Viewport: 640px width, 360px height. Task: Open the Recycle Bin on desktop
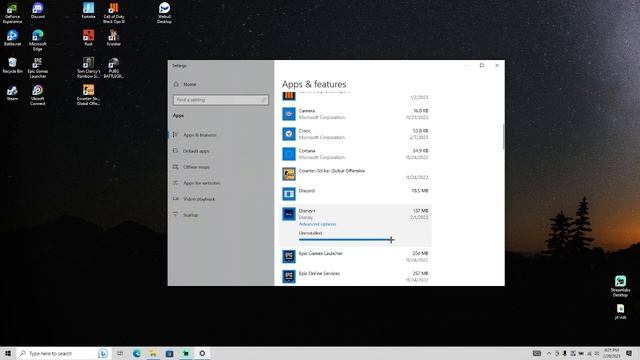coord(12,65)
